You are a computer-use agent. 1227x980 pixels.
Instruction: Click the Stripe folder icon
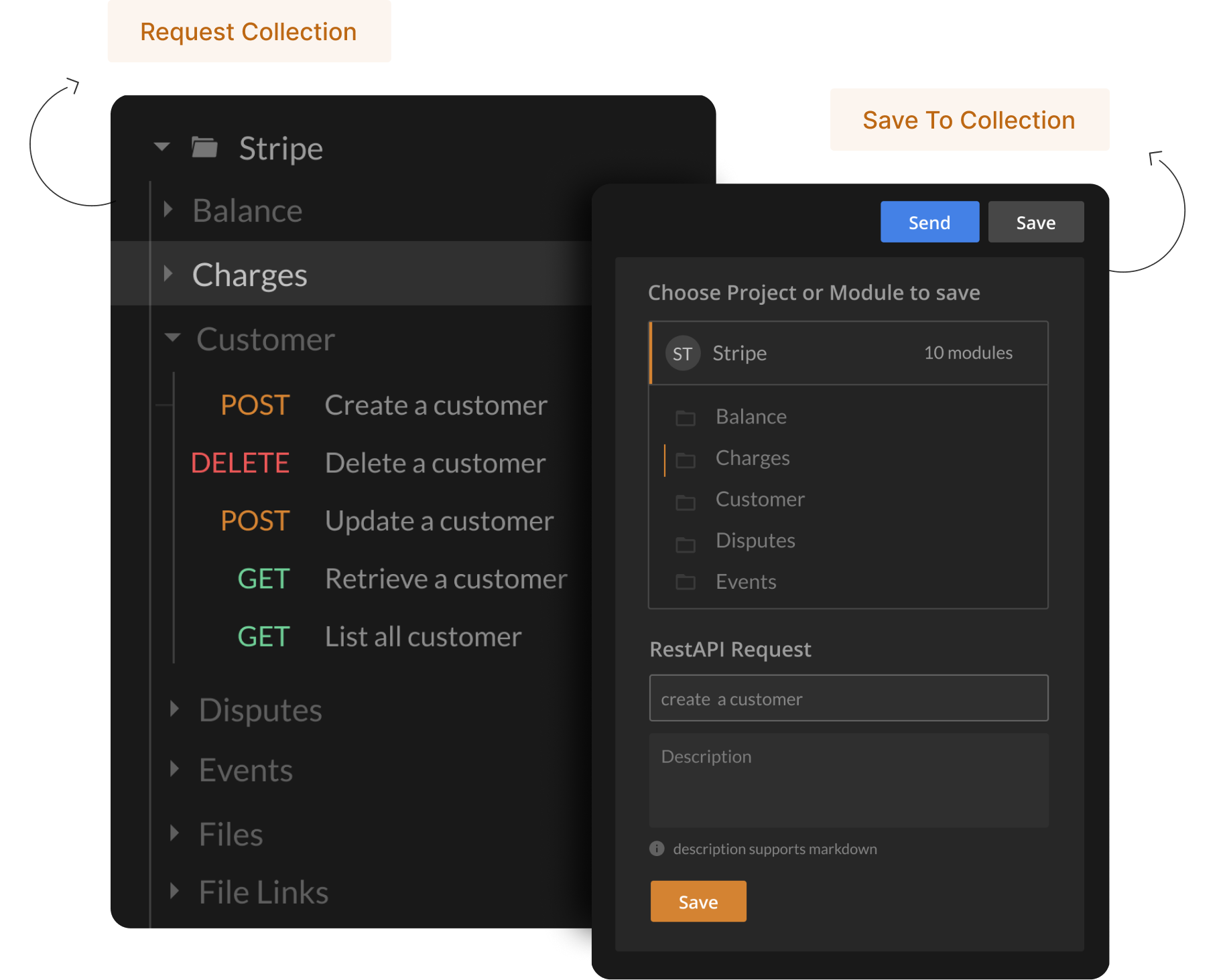(206, 147)
